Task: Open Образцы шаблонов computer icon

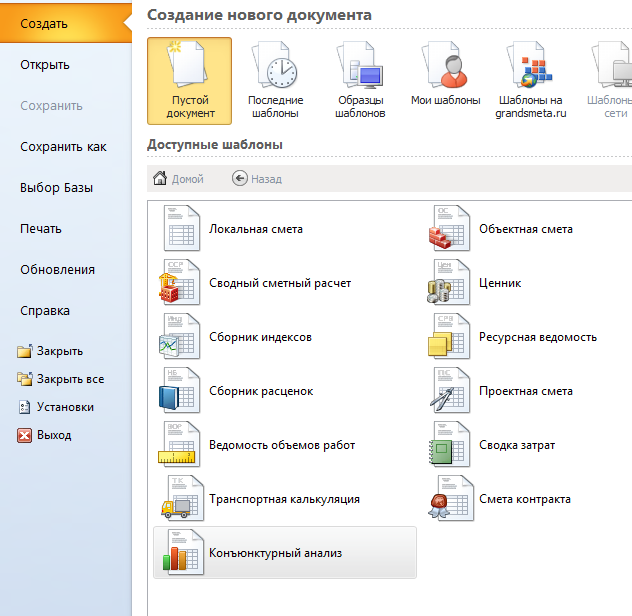Action: click(x=360, y=65)
